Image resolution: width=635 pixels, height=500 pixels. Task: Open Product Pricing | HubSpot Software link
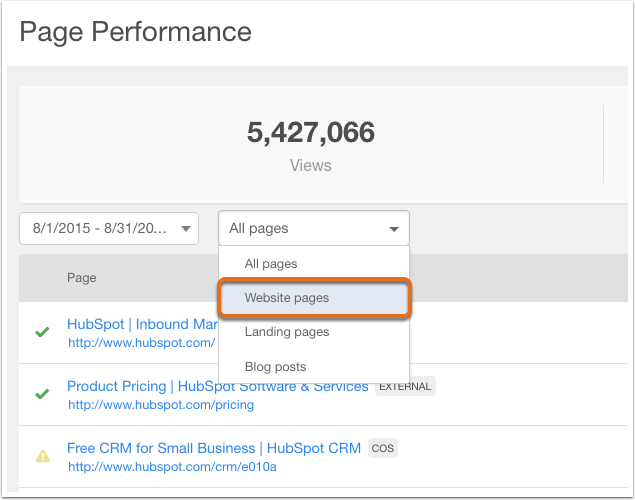coord(218,386)
